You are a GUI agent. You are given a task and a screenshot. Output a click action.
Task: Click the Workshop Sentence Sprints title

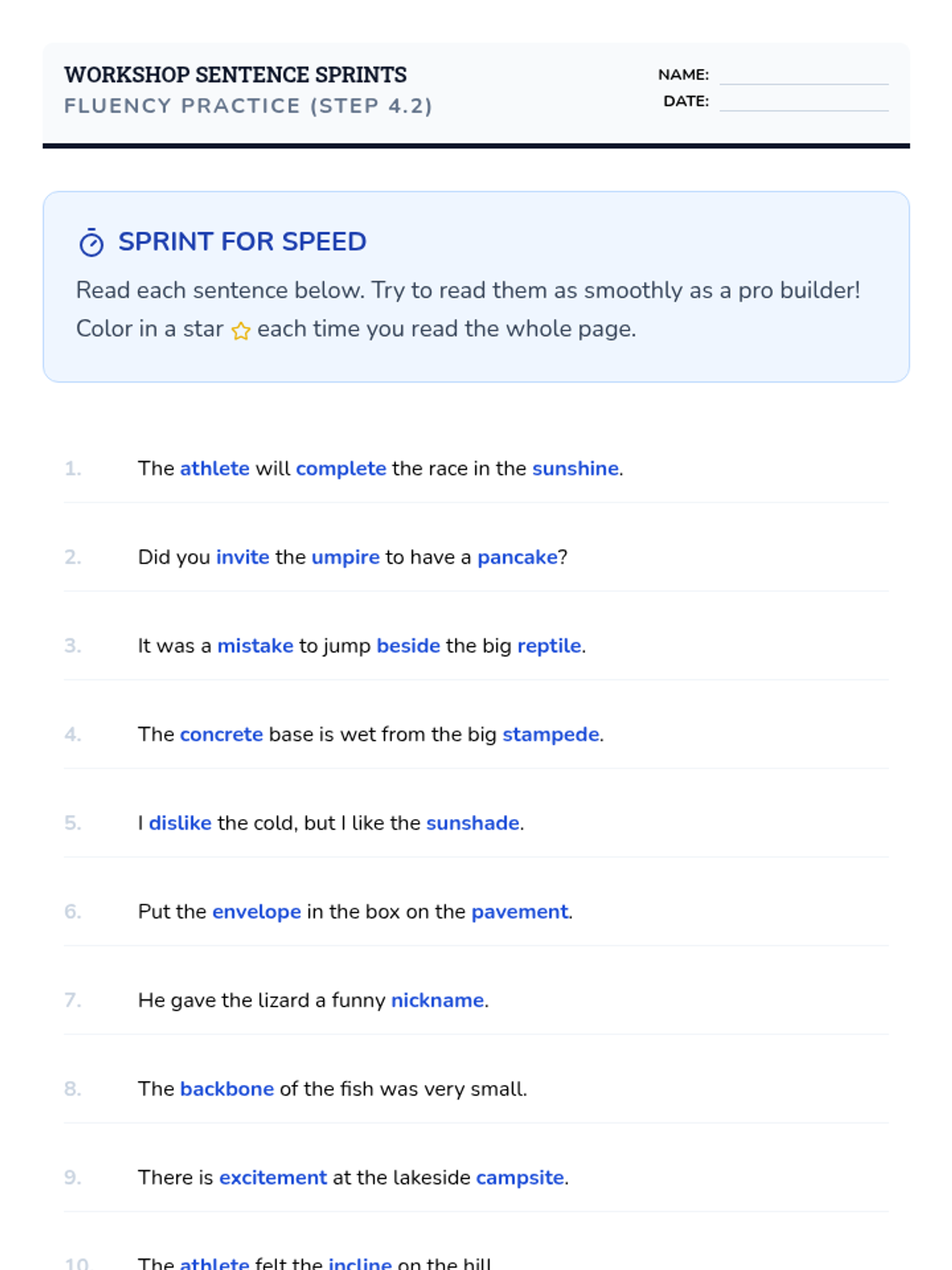[235, 75]
